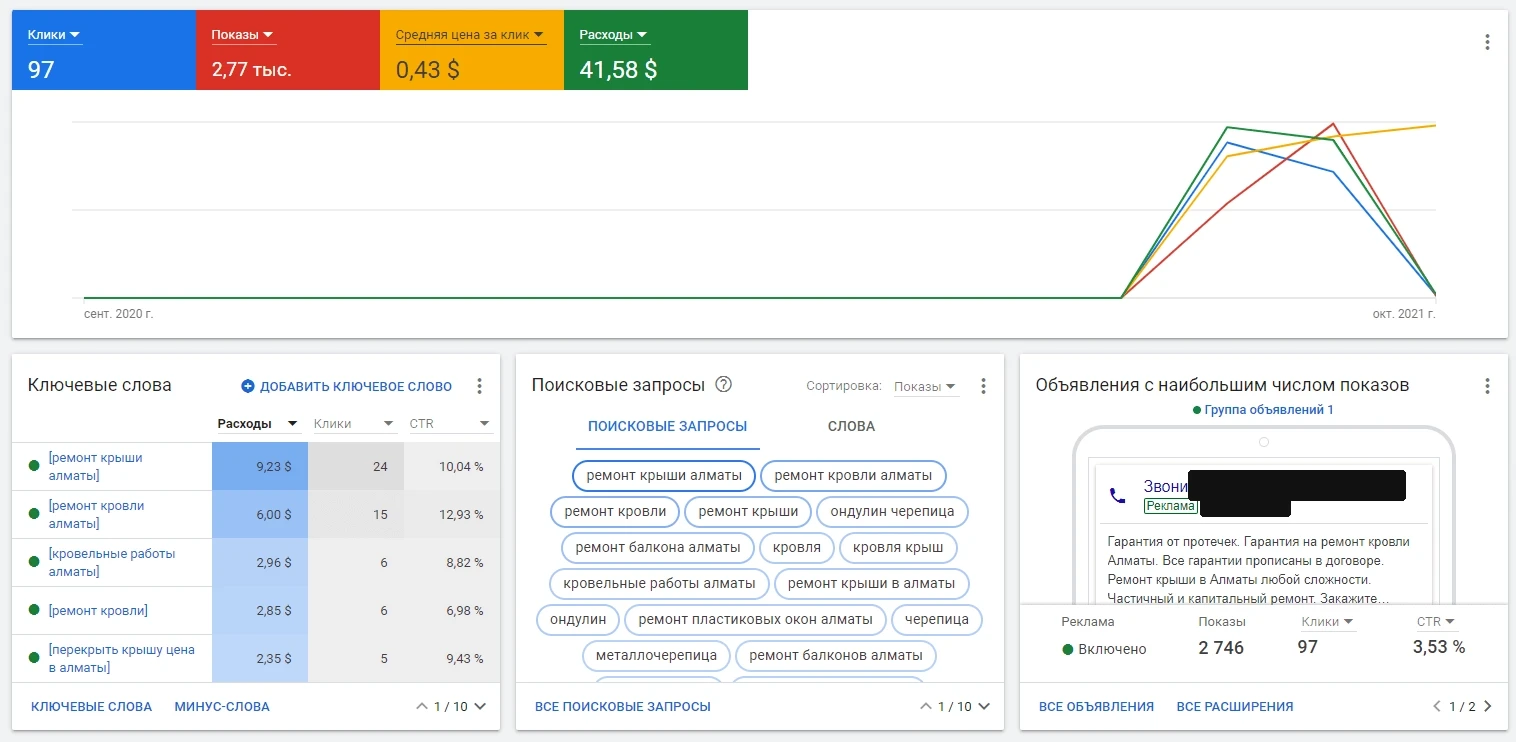The width and height of the screenshot is (1516, 742).
Task: Show the next ad in the ads card
Action: (1488, 706)
